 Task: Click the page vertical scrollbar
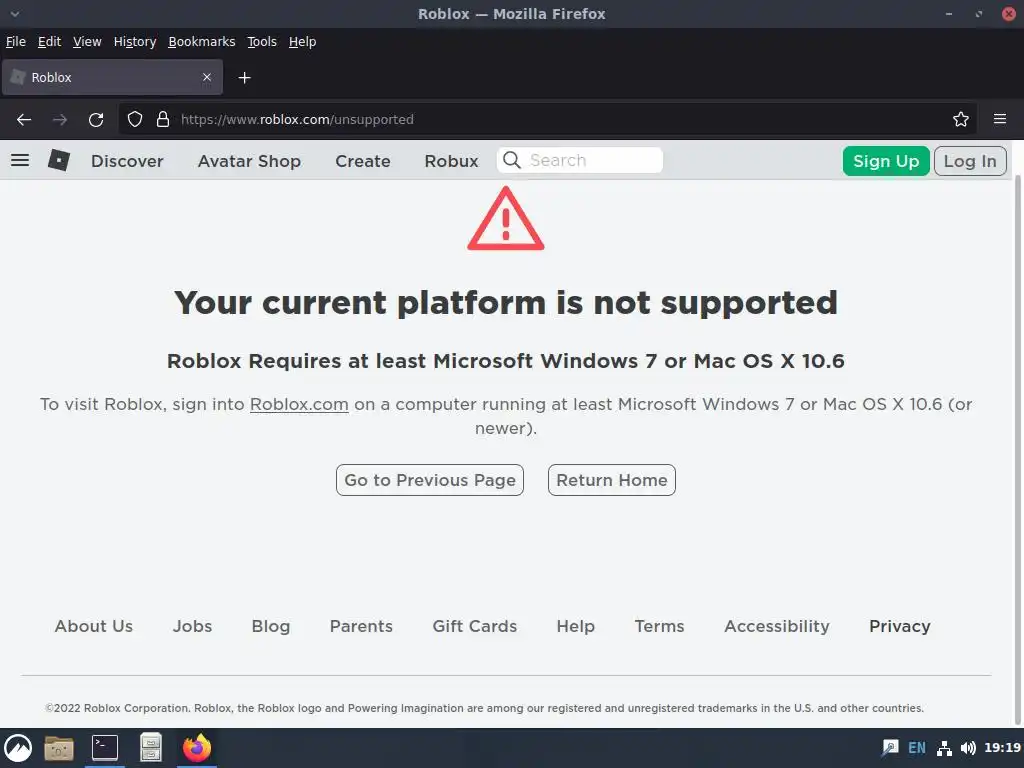point(1017,451)
